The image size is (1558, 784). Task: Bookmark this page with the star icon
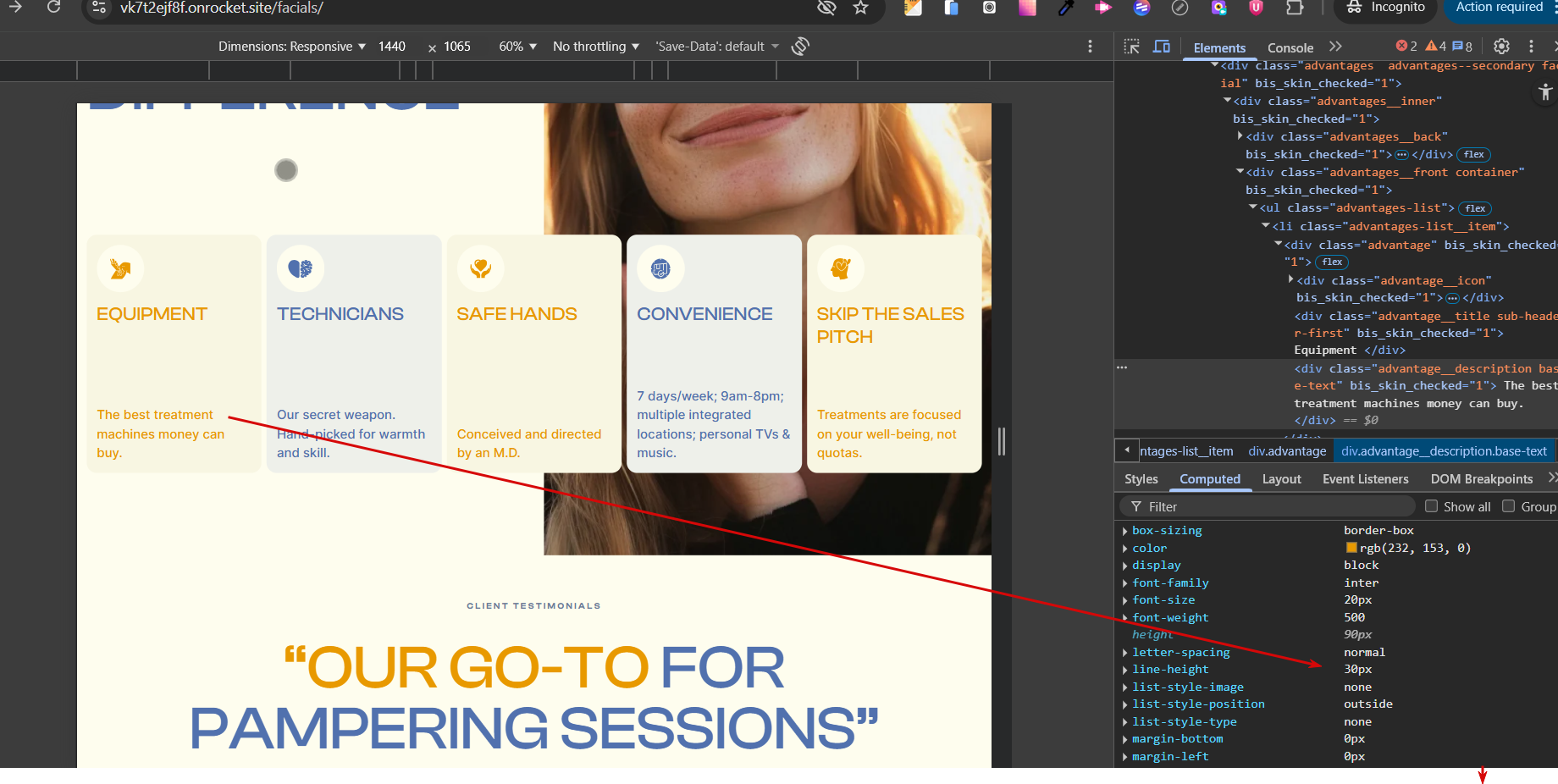click(x=861, y=8)
